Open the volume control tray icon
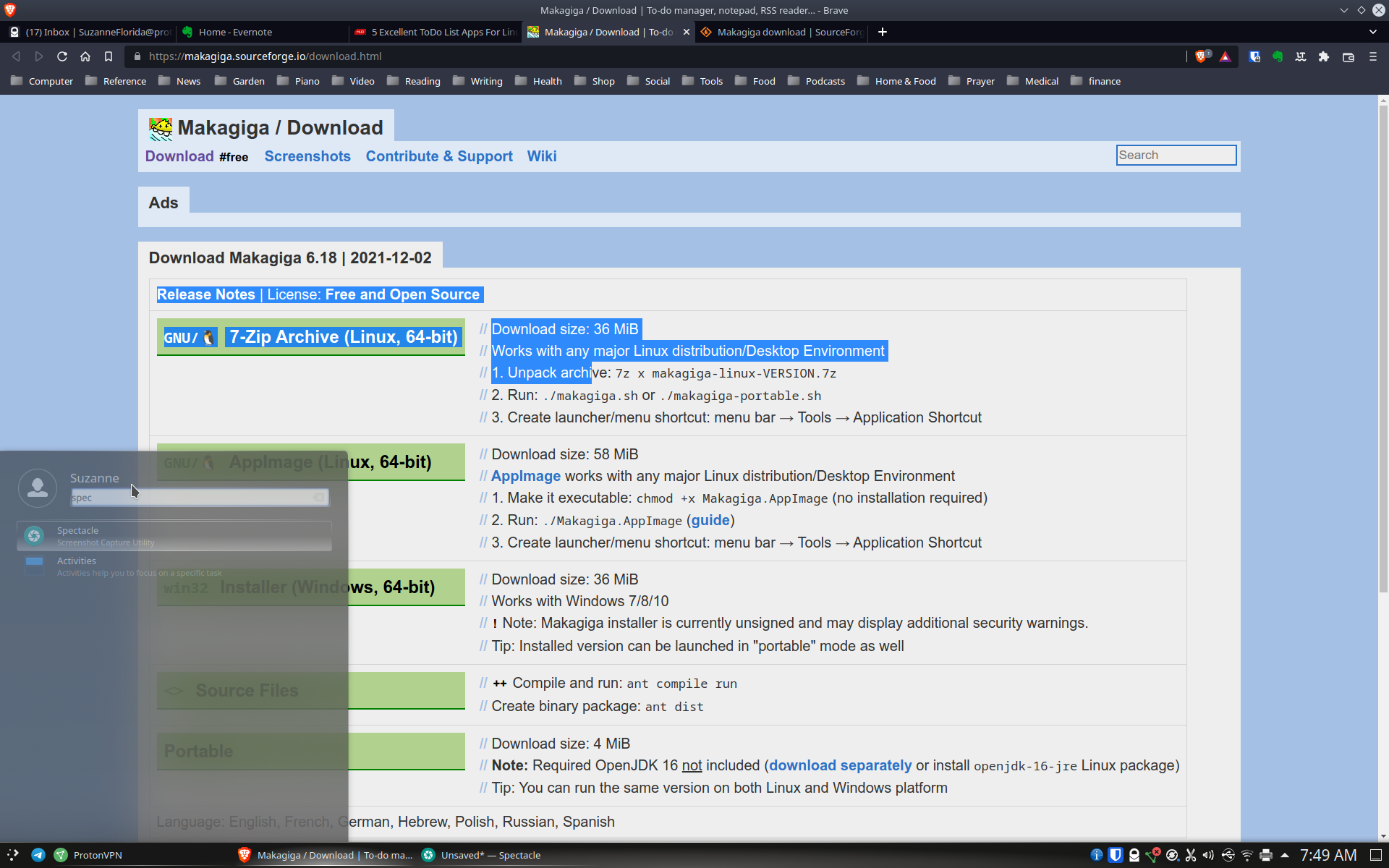 point(1209,855)
